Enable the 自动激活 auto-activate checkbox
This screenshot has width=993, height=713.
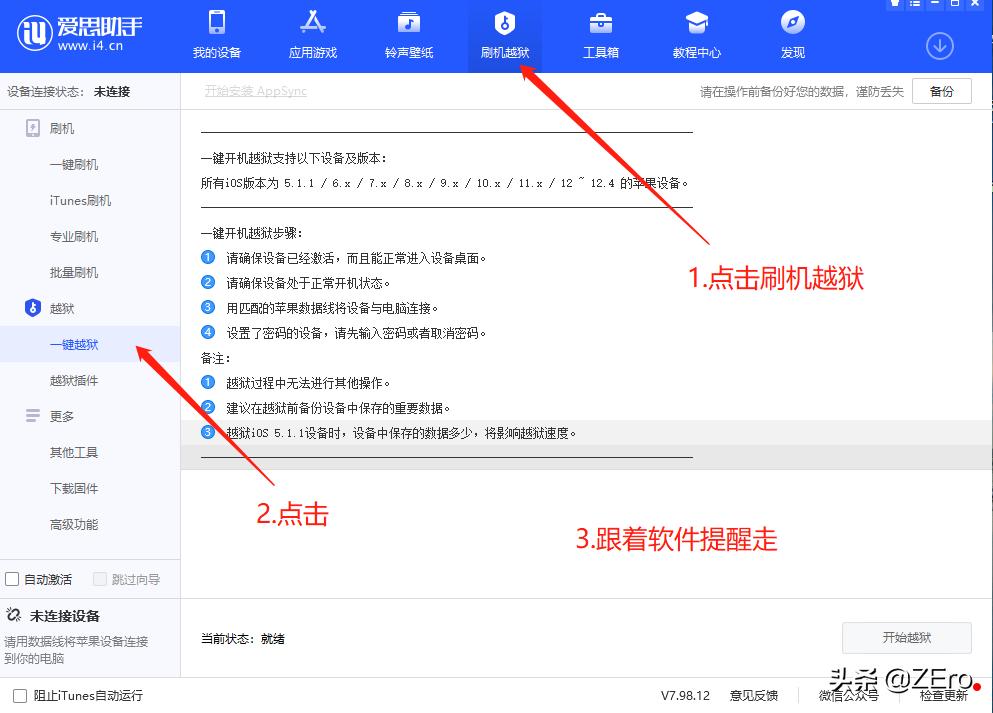pos(15,579)
